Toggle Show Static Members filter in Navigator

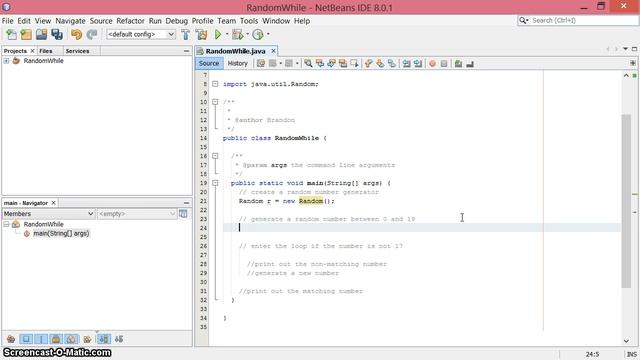(41, 339)
